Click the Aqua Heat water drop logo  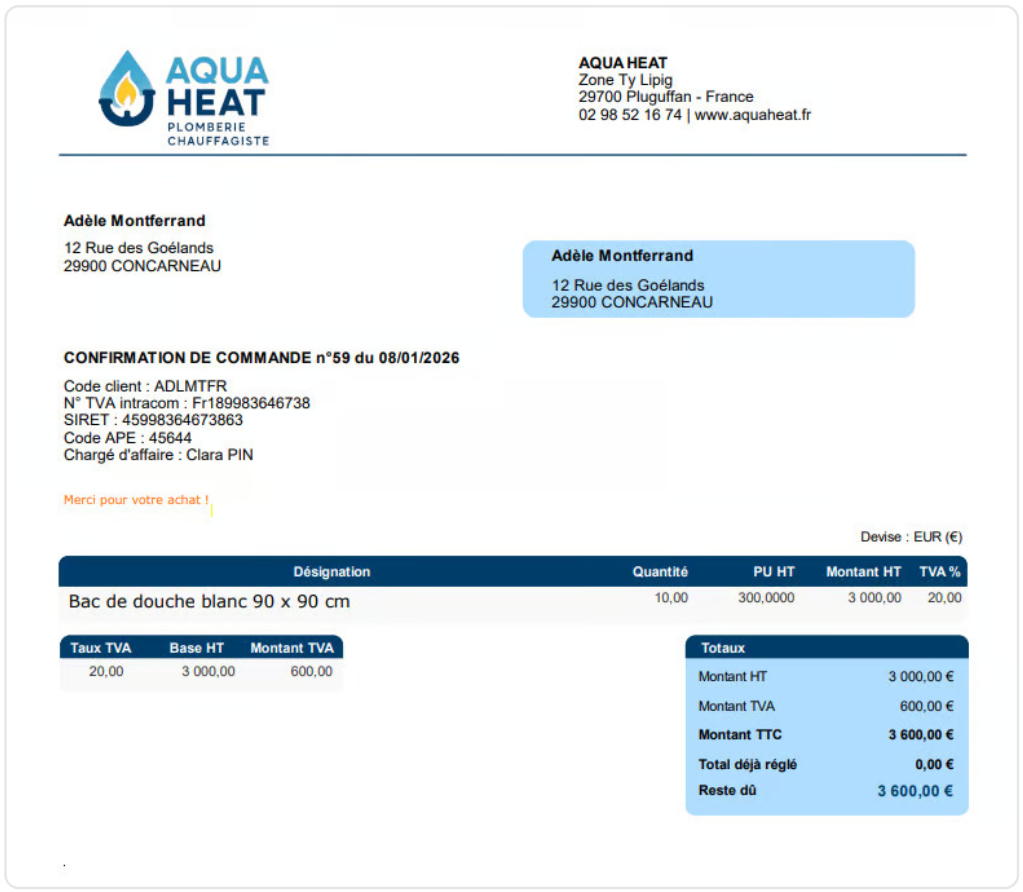click(126, 90)
